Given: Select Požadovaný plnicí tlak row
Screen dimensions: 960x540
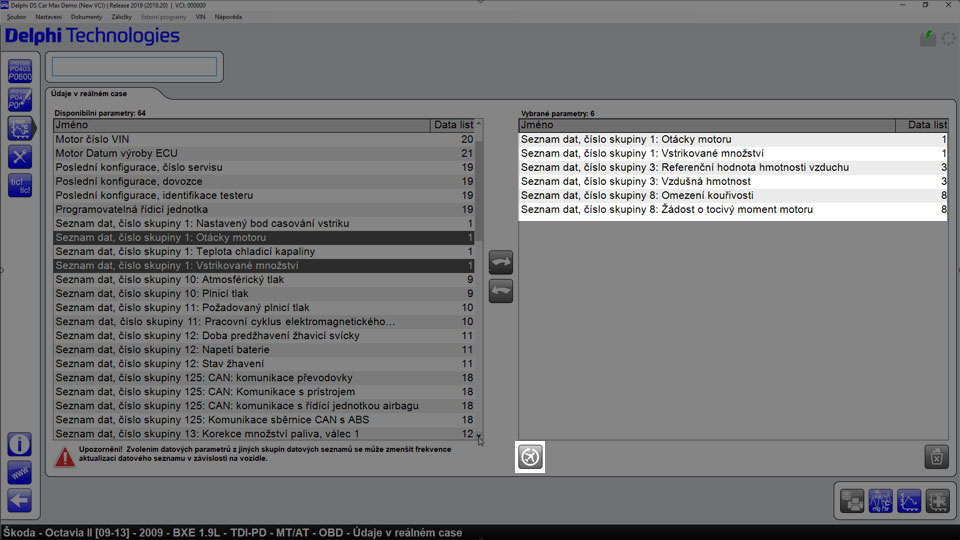Looking at the screenshot, I should click(x=264, y=307).
